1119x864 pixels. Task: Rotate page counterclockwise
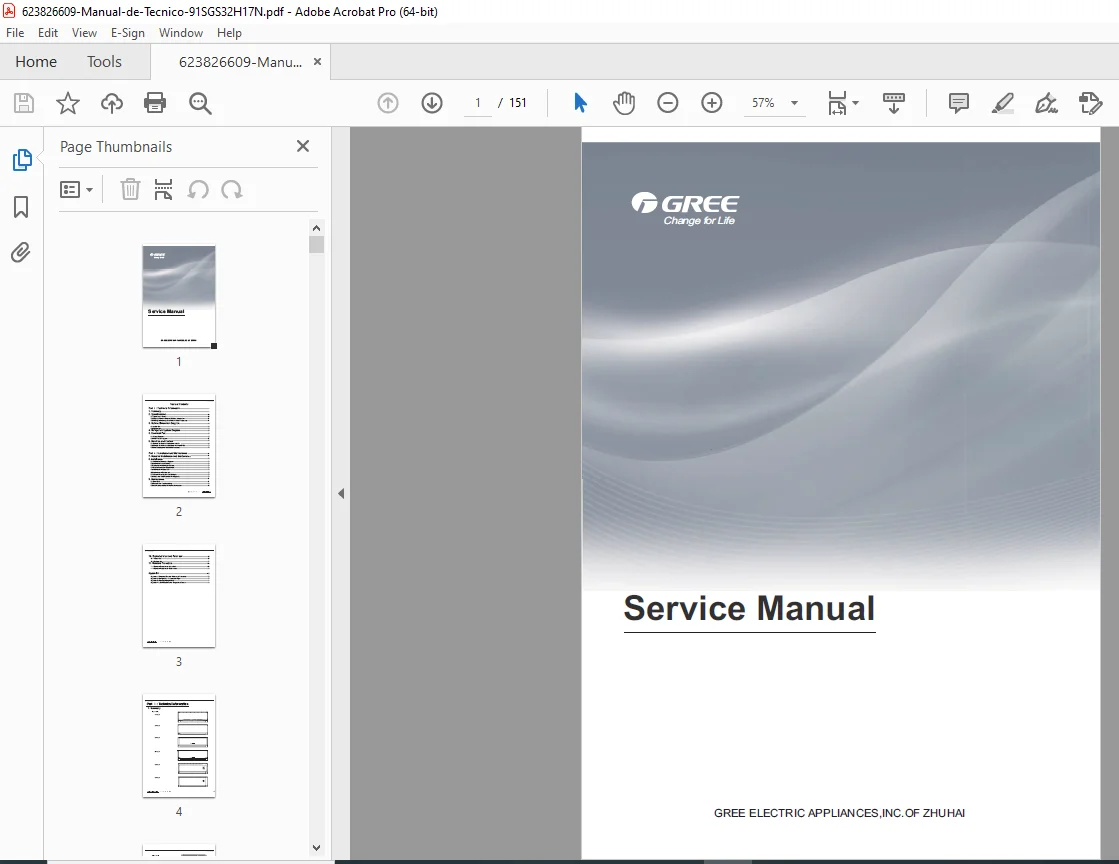click(x=198, y=190)
